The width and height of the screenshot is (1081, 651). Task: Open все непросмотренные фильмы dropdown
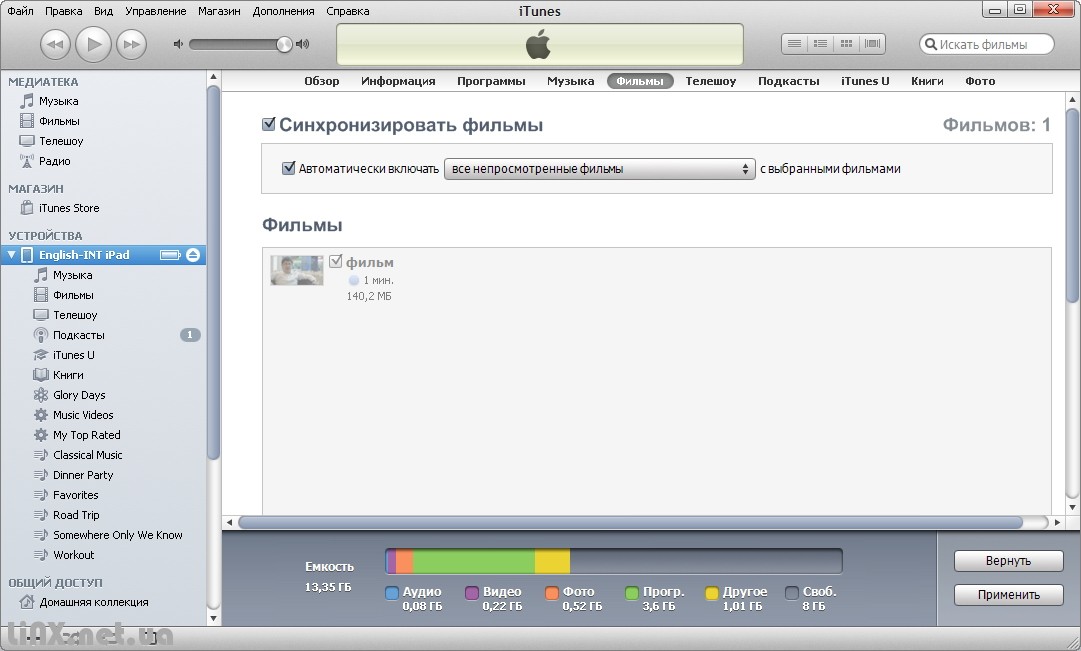(600, 169)
